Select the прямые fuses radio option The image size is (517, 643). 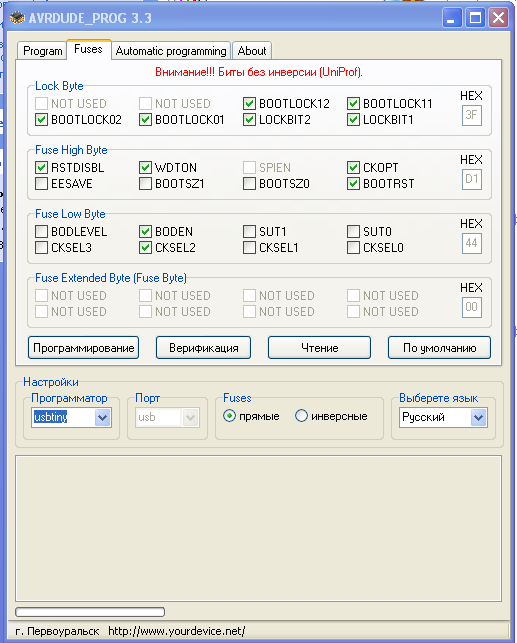[x=230, y=416]
